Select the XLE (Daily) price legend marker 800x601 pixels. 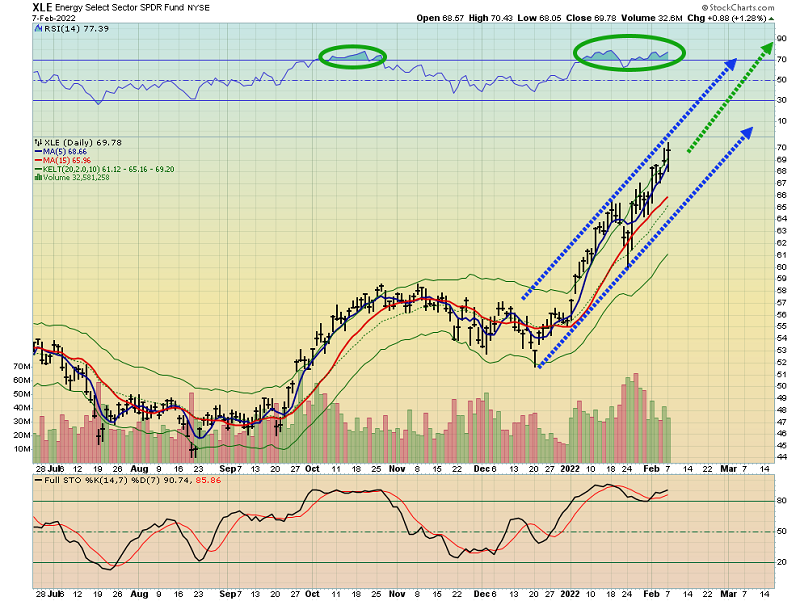pyautogui.click(x=38, y=143)
